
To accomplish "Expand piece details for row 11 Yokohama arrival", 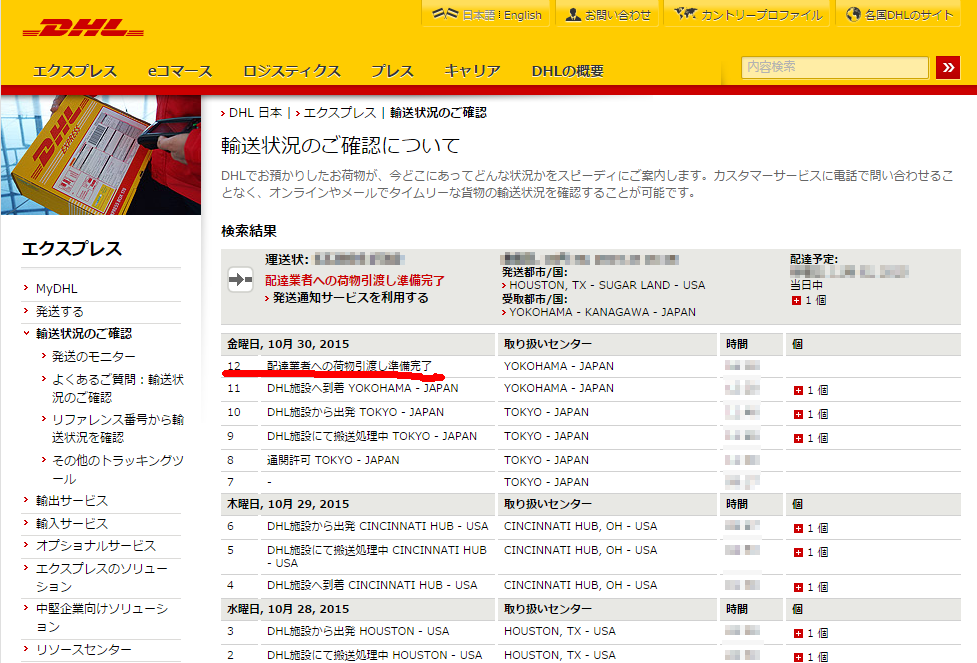I will click(x=798, y=390).
